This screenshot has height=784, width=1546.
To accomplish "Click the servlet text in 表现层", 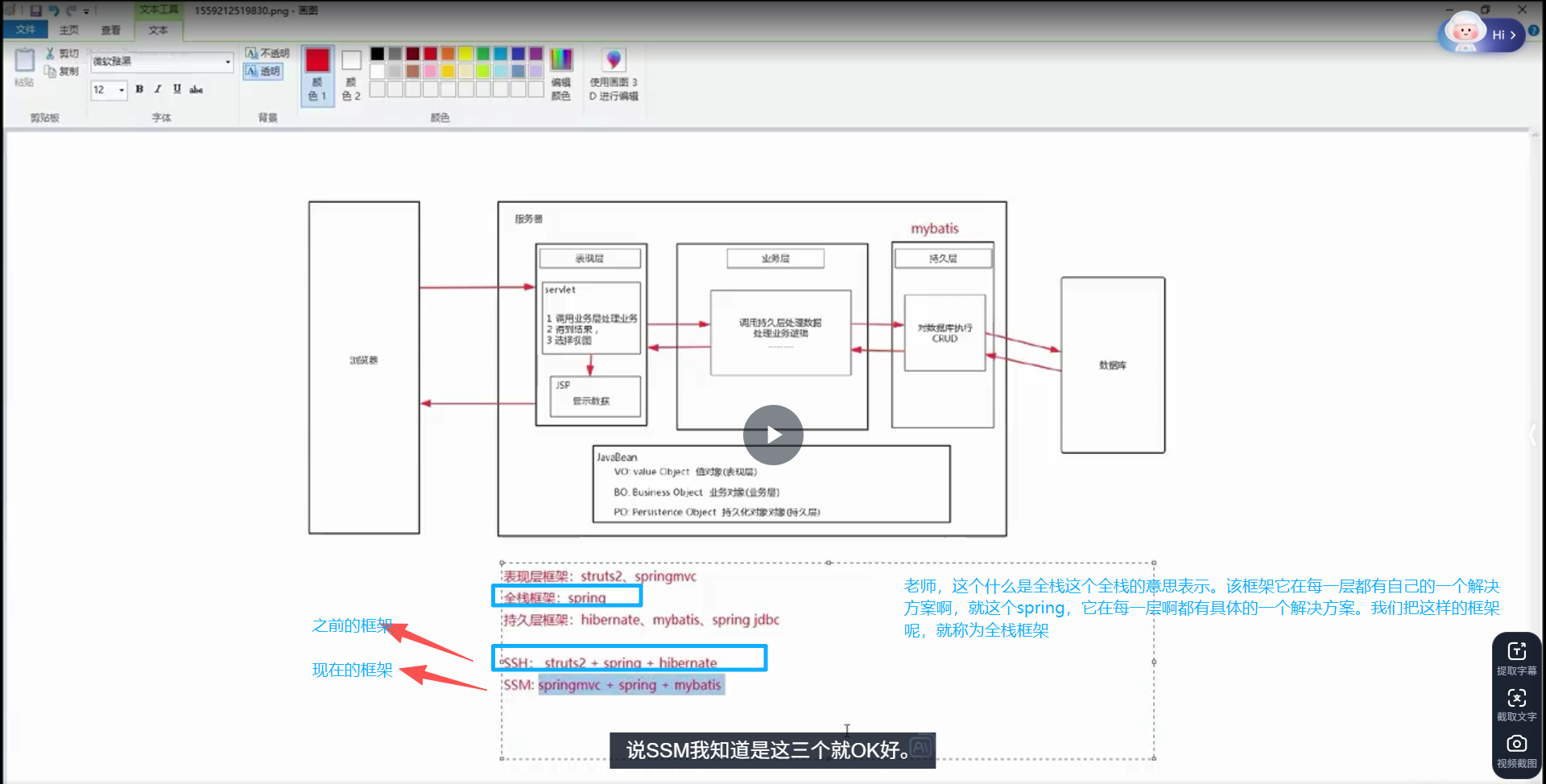I will tap(560, 290).
